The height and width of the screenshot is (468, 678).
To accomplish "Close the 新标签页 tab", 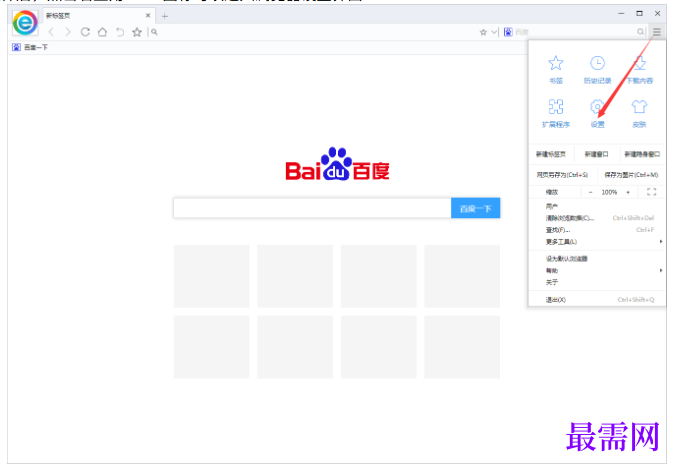I will [x=148, y=15].
